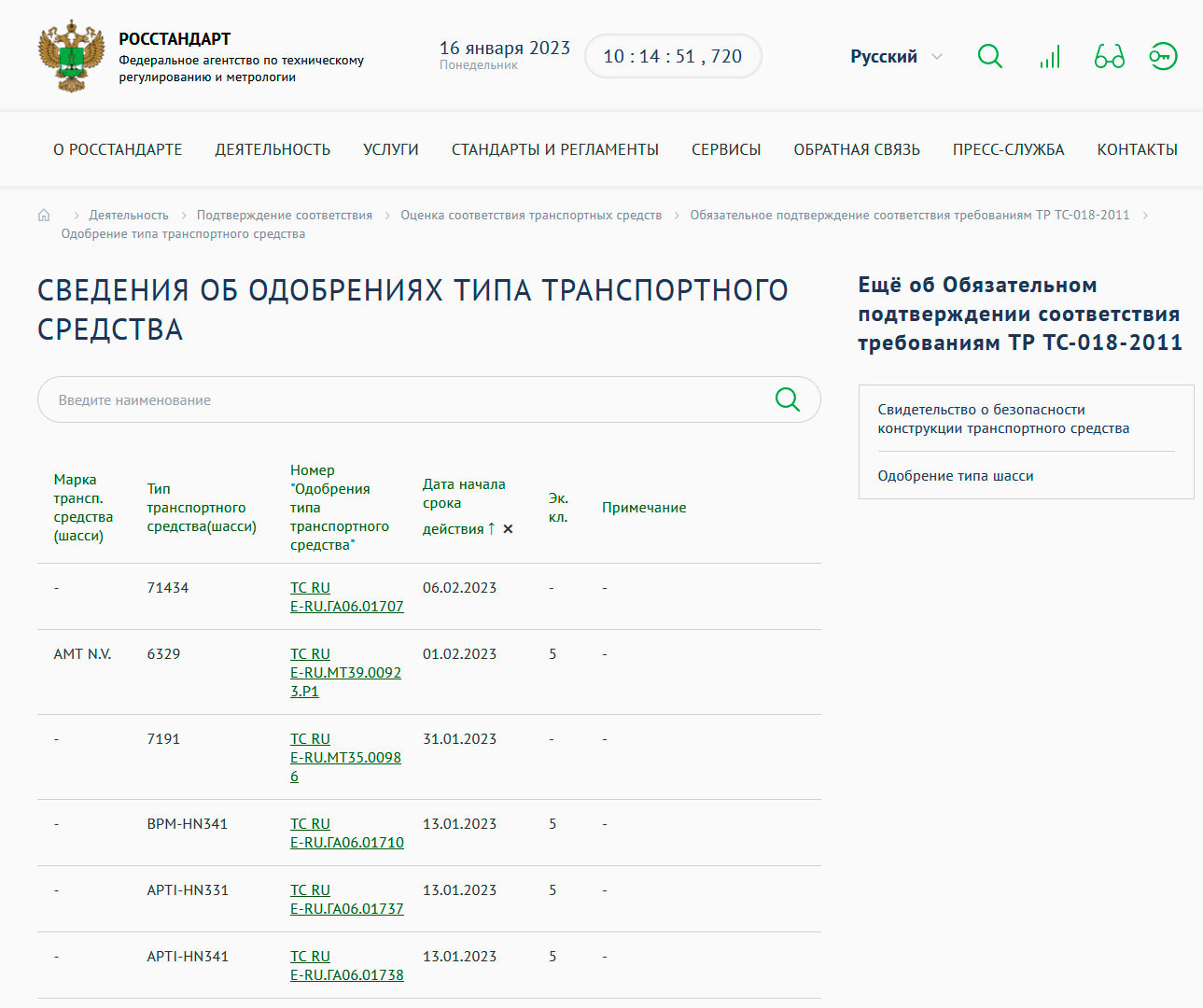This screenshot has height=1008, width=1203.
Task: Open the Пресс-служба menu item
Action: 1008,149
